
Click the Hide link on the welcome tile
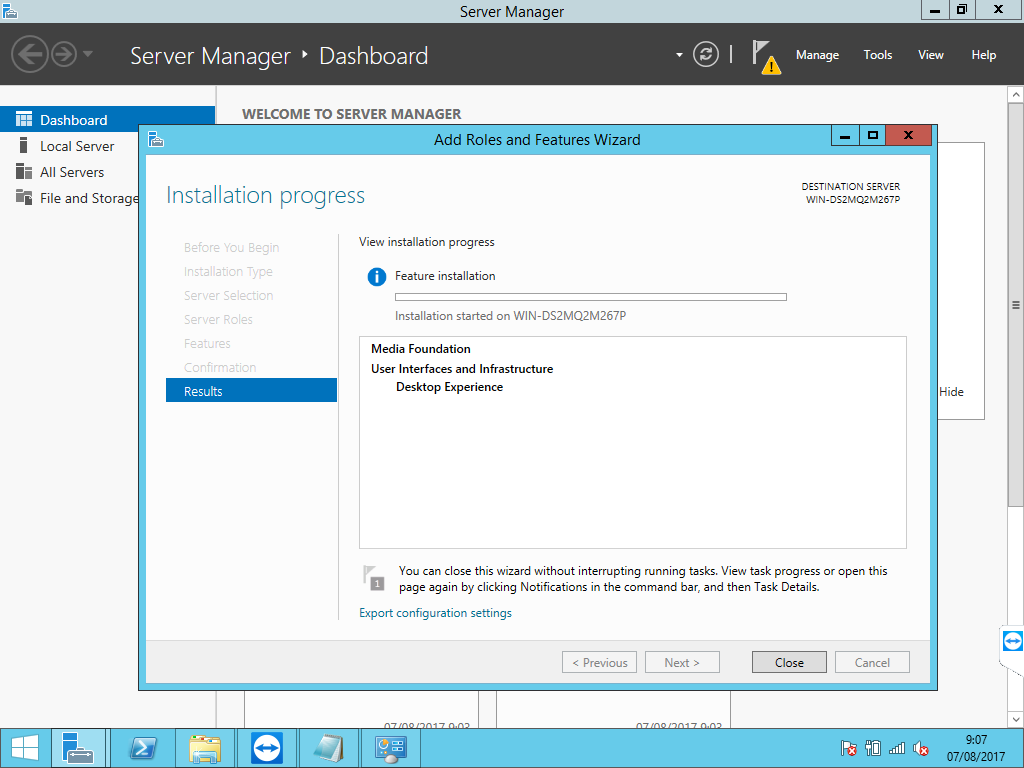pos(951,392)
